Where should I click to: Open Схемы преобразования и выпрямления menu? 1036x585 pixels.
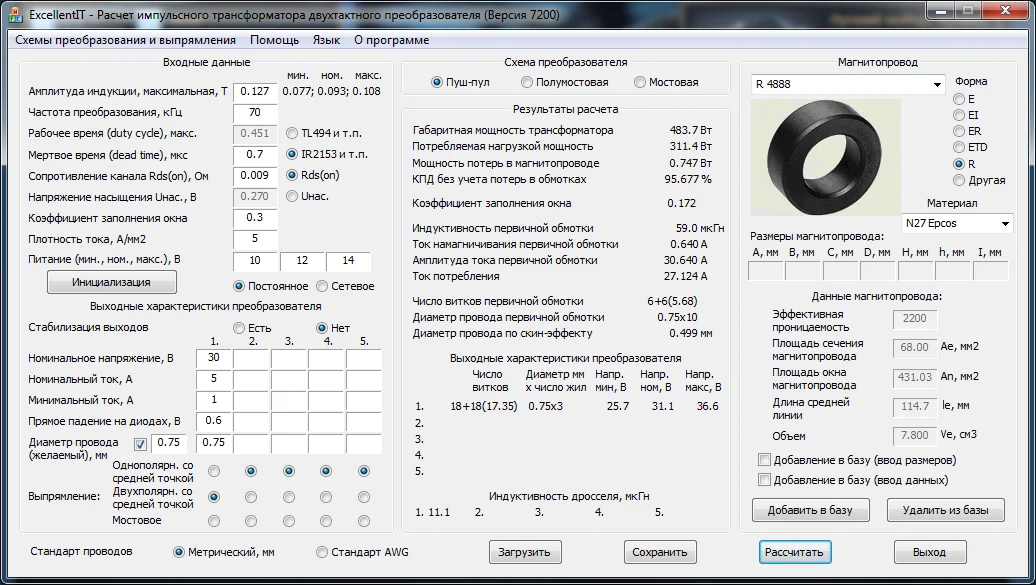pyautogui.click(x=125, y=40)
